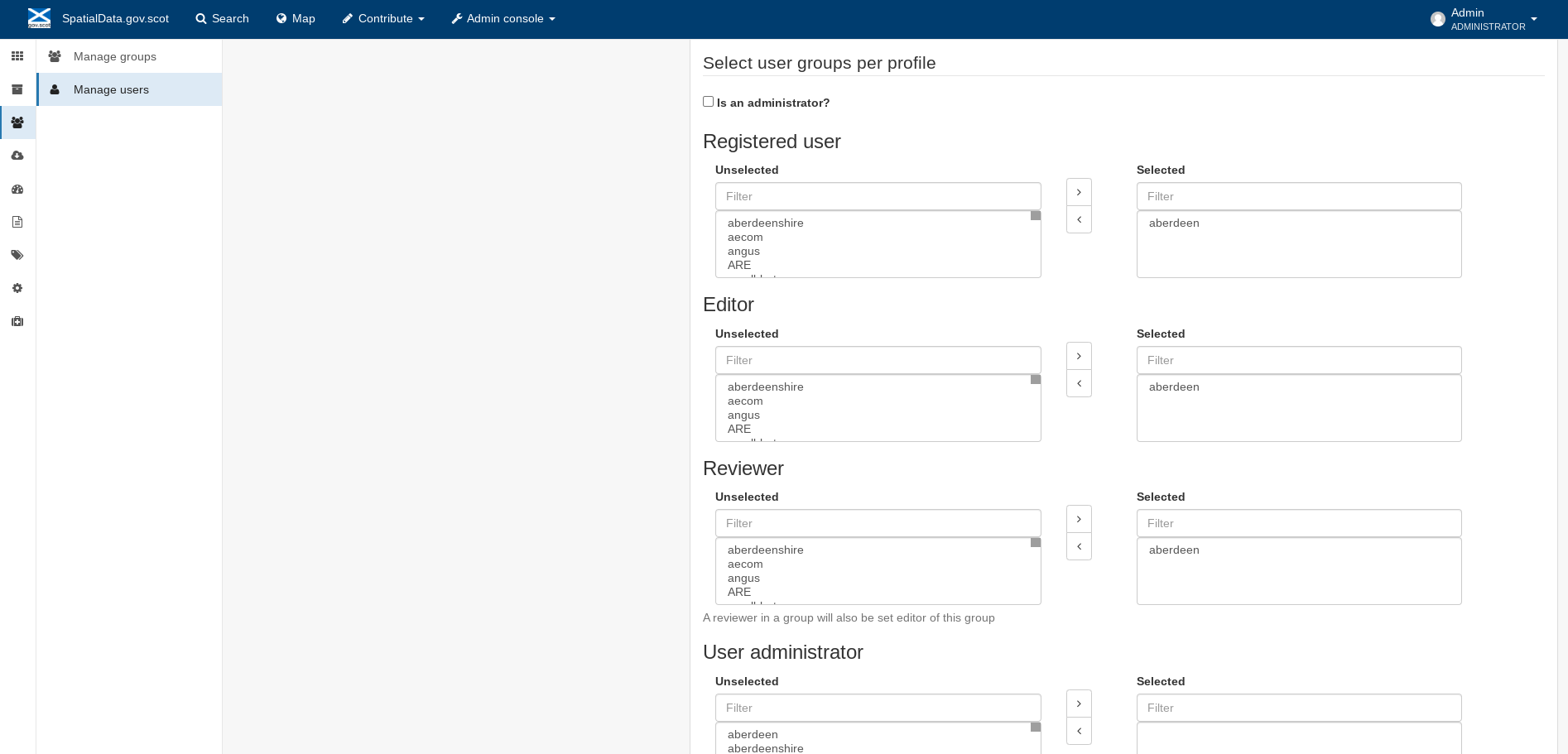Viewport: 1568px width, 754px height.
Task: Open the statistics gauge sidebar icon
Action: point(17,189)
